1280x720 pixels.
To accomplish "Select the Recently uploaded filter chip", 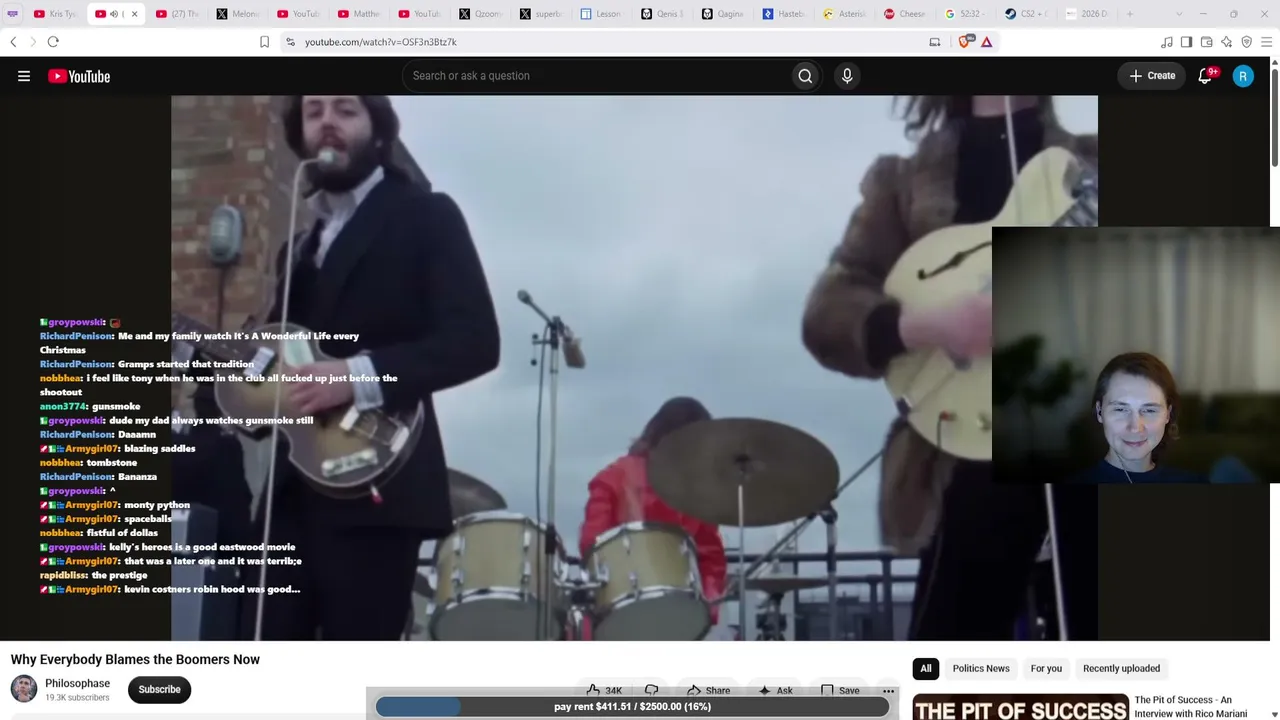I will [1121, 668].
